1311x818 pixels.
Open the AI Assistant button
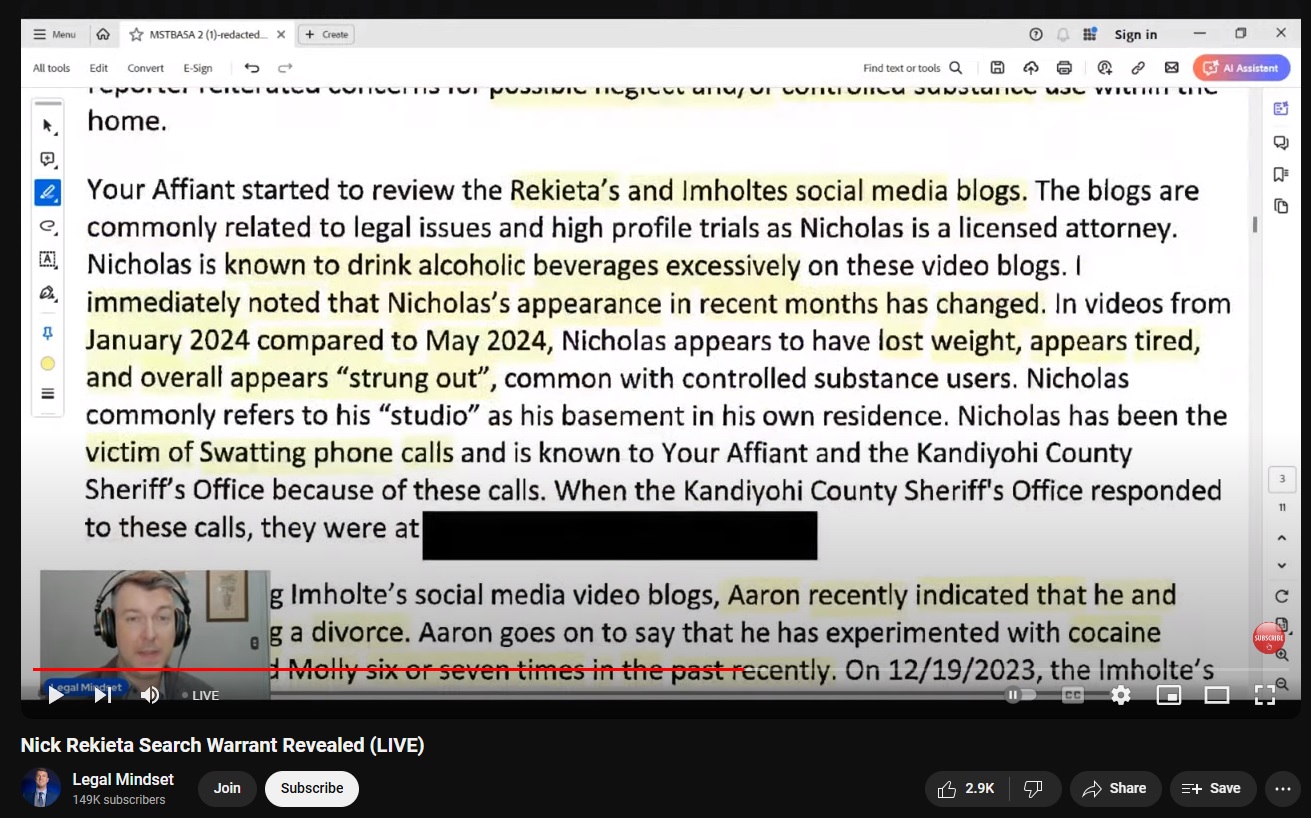(1241, 68)
